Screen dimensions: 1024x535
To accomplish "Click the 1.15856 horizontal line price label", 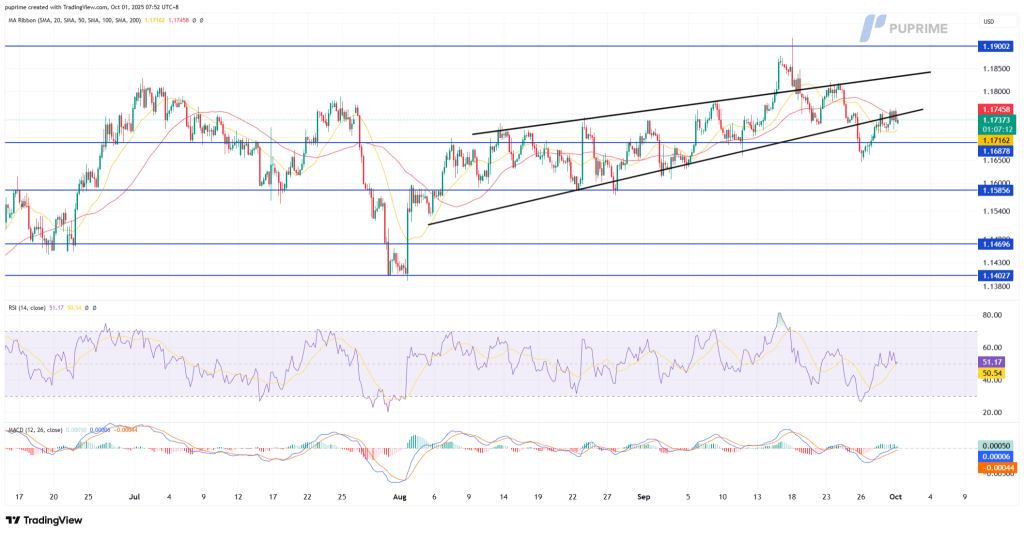I will click(997, 190).
